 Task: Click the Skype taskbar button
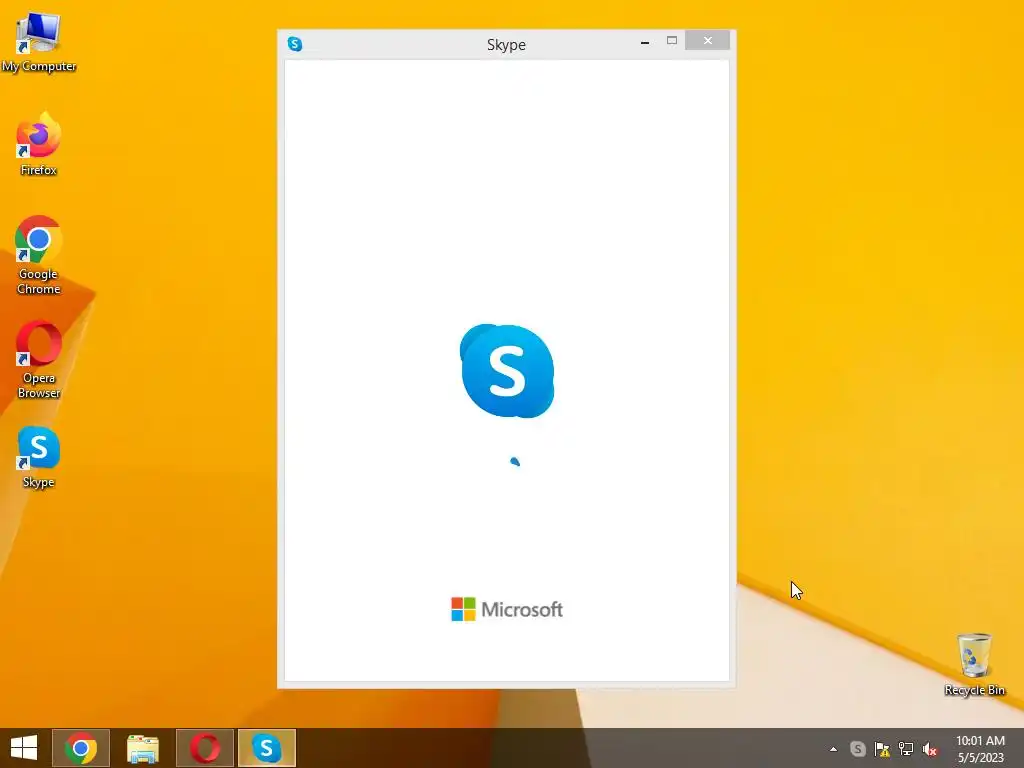point(267,748)
